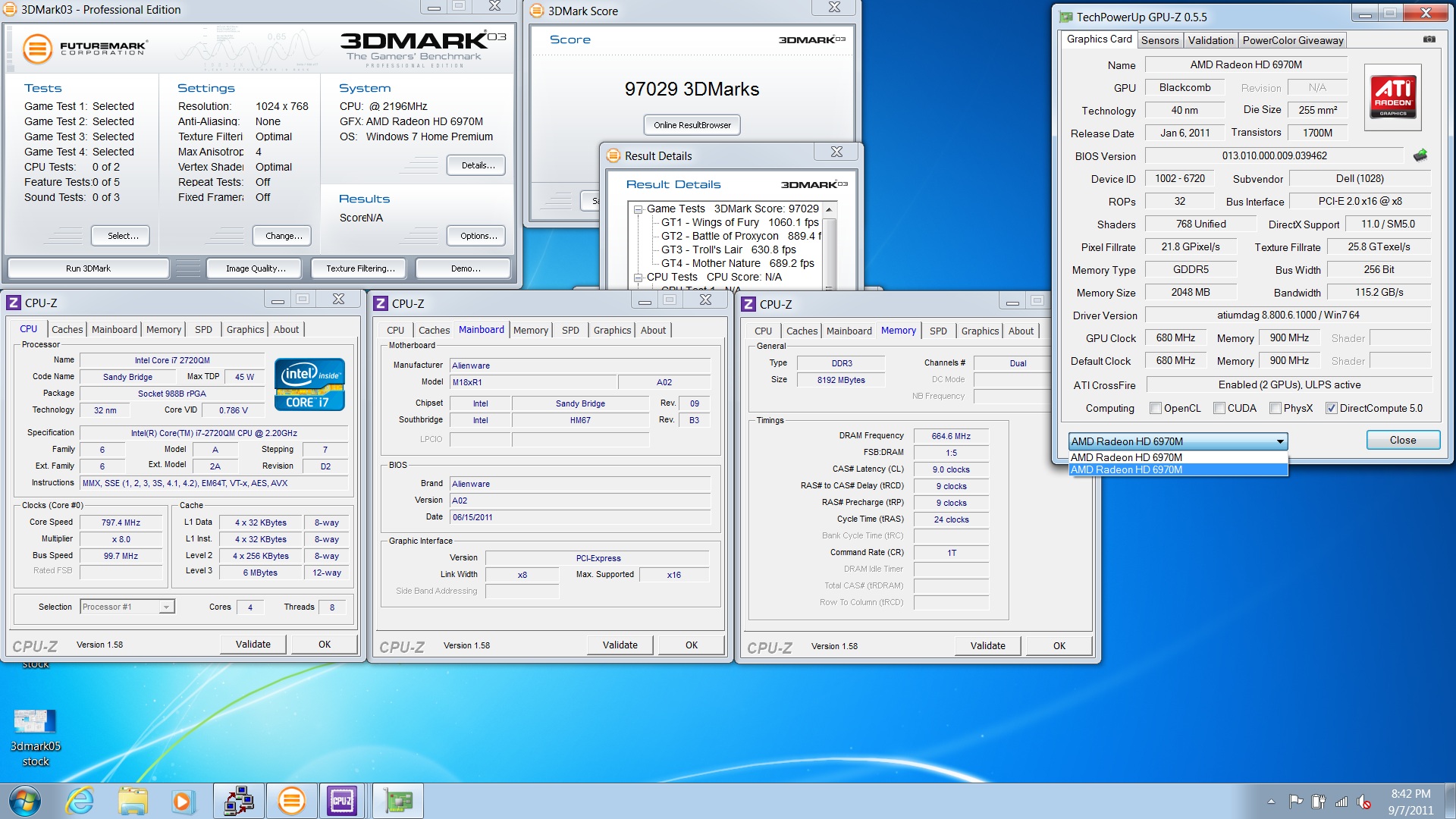
Task: Click the Online ResultBrowser button
Action: [692, 125]
